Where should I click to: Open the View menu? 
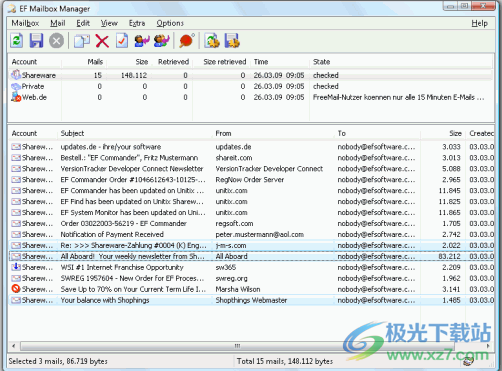tap(109, 23)
